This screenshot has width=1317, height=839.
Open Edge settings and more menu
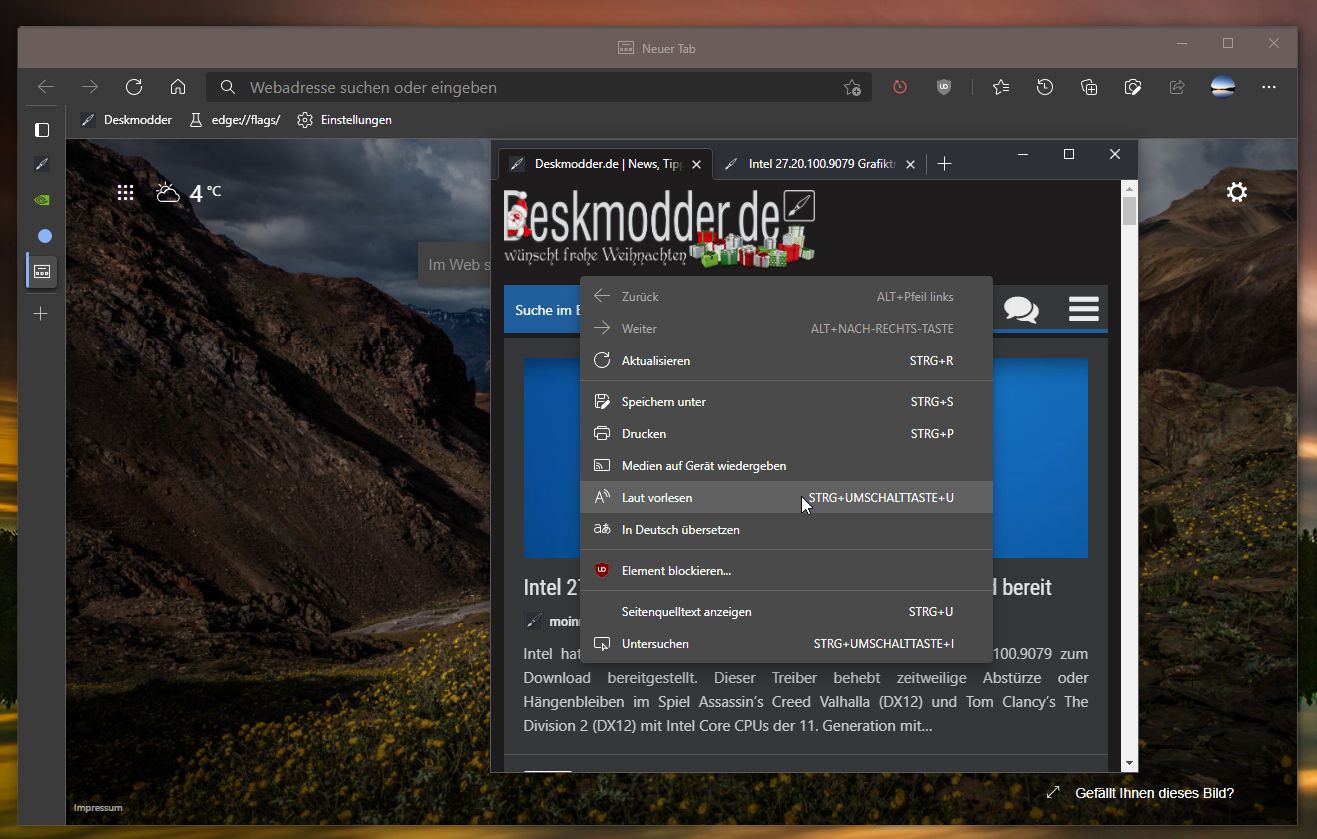tap(1269, 87)
